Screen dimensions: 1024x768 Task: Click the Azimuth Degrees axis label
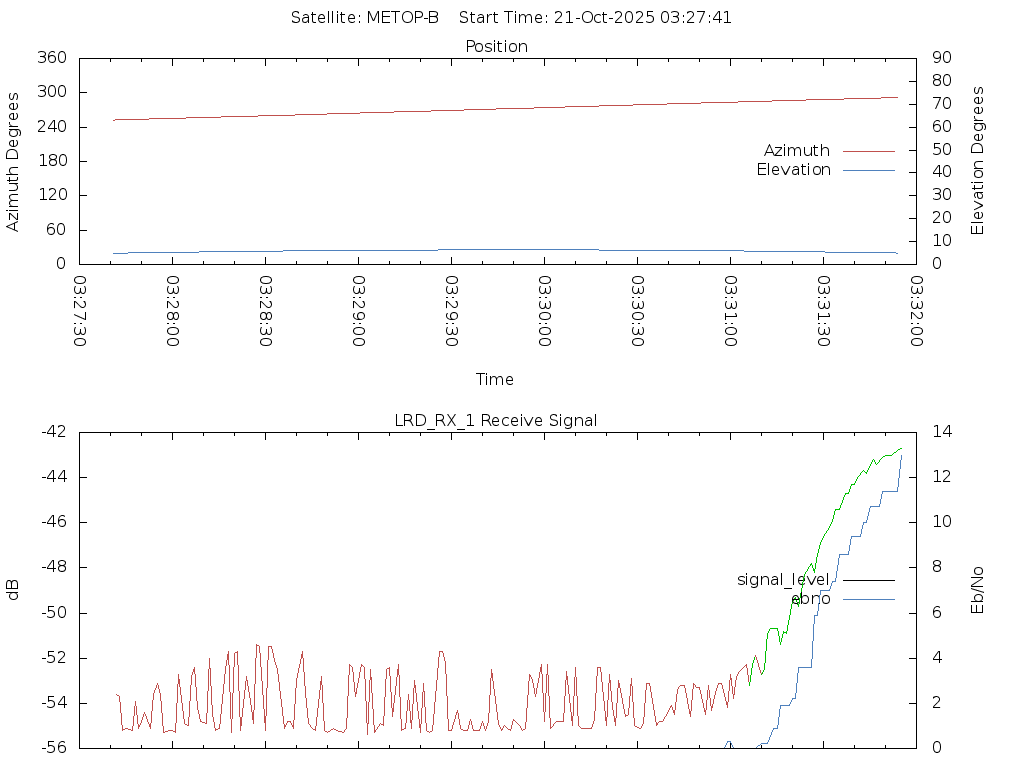point(14,161)
